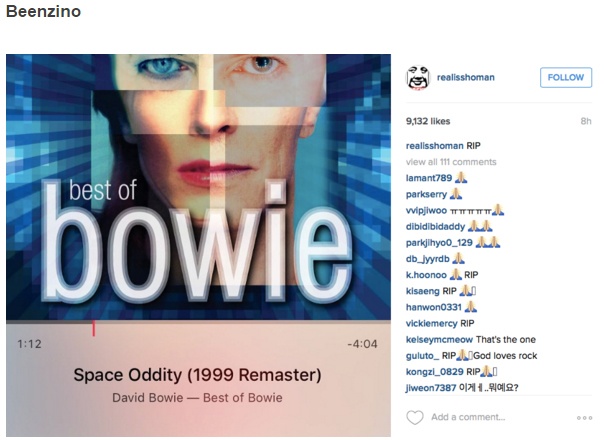The height and width of the screenshot is (440, 605).
Task: Click the red playback position marker
Action: [93, 328]
